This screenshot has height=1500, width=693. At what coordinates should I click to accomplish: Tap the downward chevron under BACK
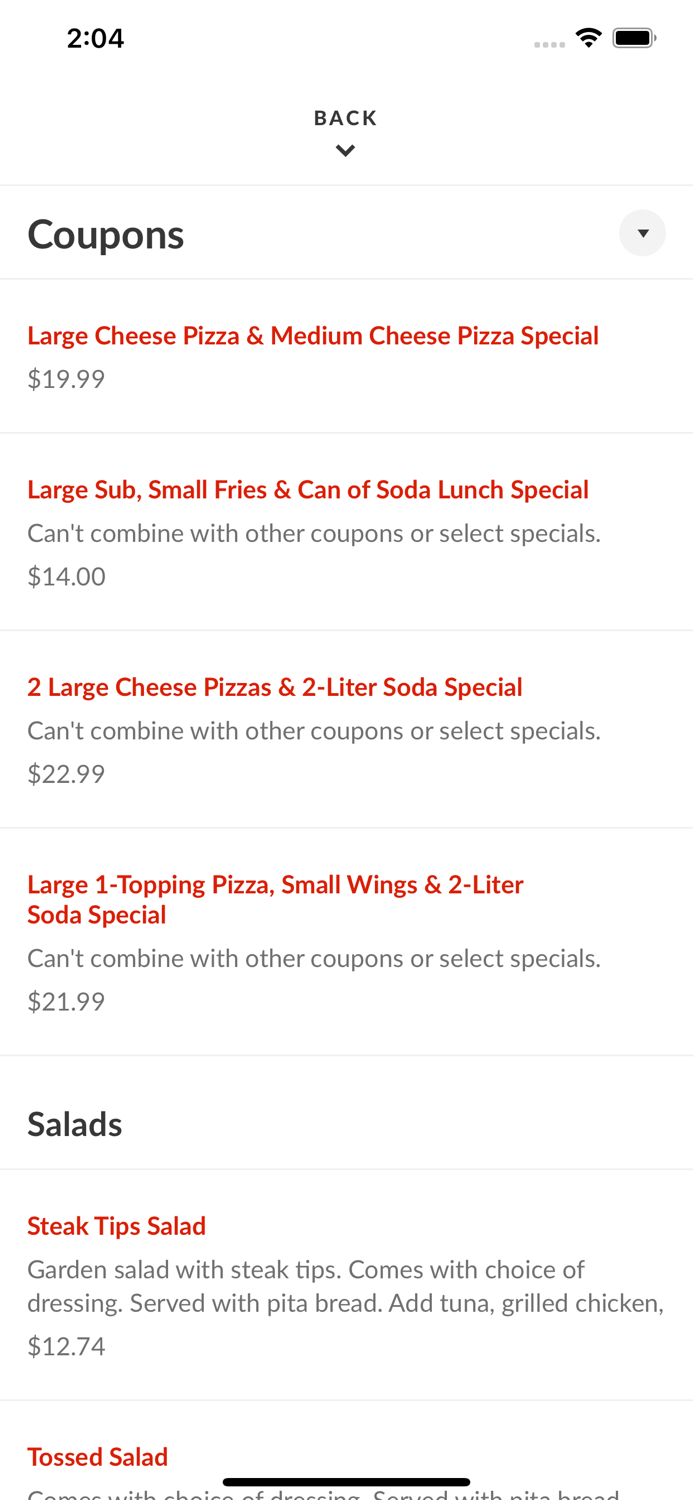pos(346,149)
